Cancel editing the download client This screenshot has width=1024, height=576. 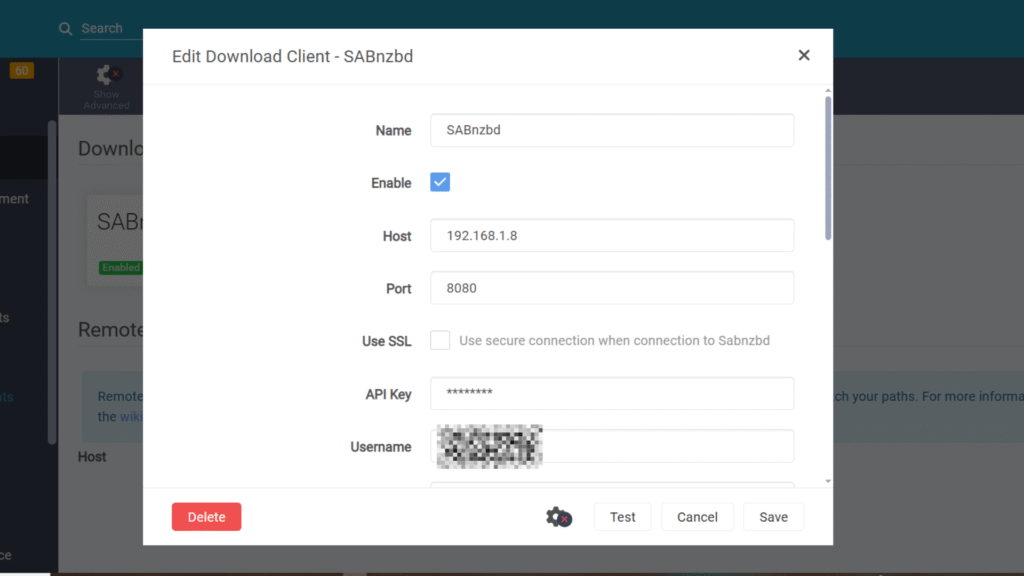(697, 517)
